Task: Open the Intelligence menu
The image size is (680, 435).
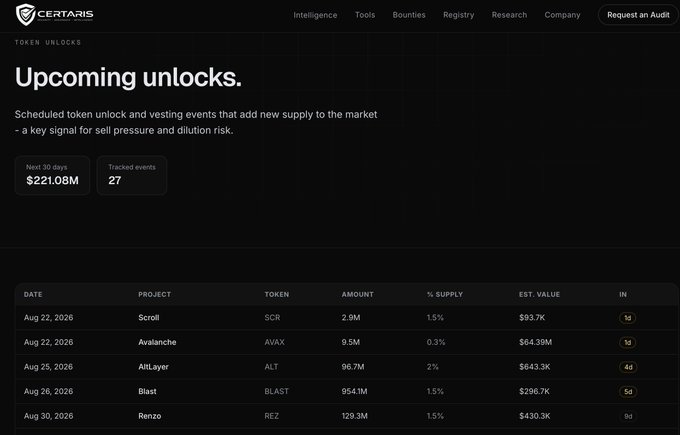Action: [315, 15]
